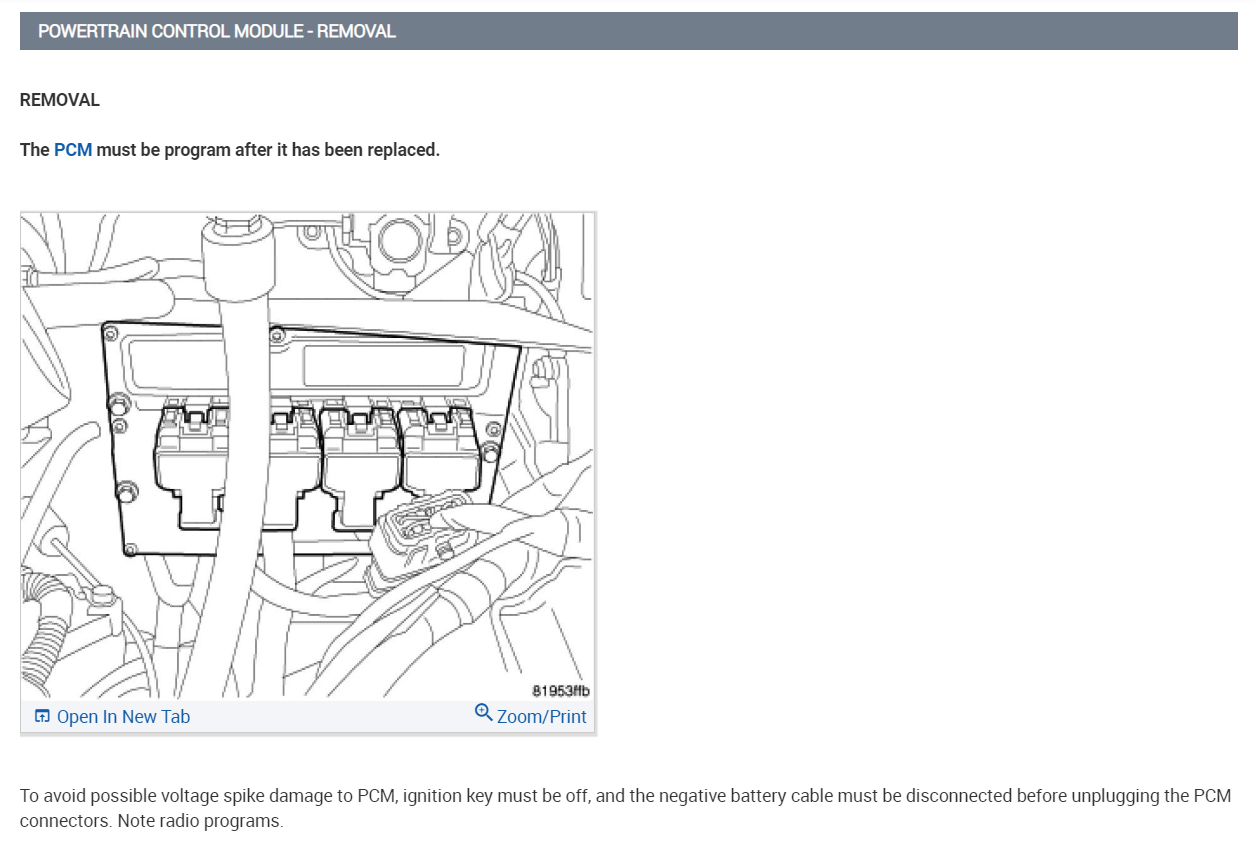Click the figure number 81953ffb
1255x841 pixels.
click(x=562, y=691)
